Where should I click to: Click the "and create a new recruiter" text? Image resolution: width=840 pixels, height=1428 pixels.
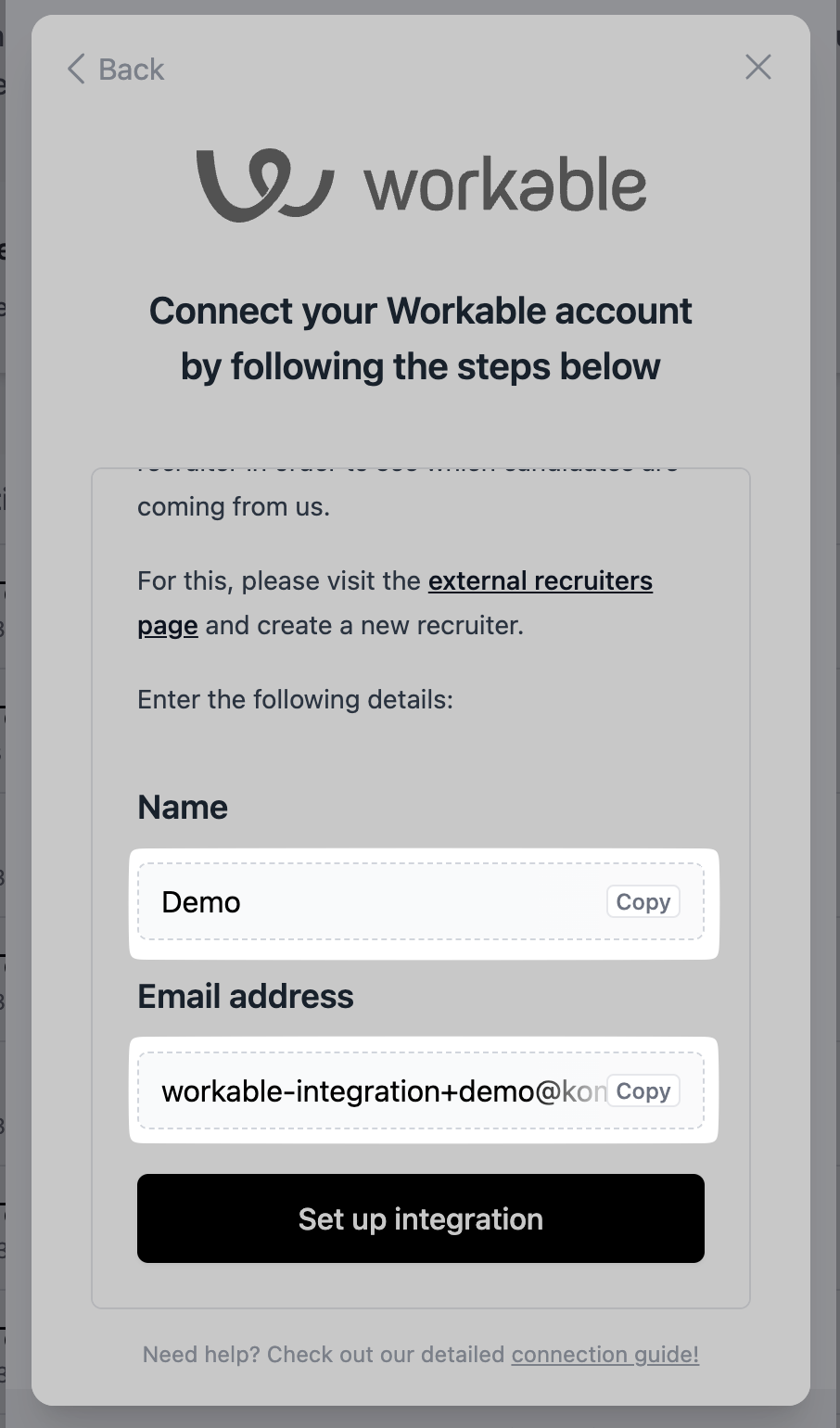(x=364, y=626)
